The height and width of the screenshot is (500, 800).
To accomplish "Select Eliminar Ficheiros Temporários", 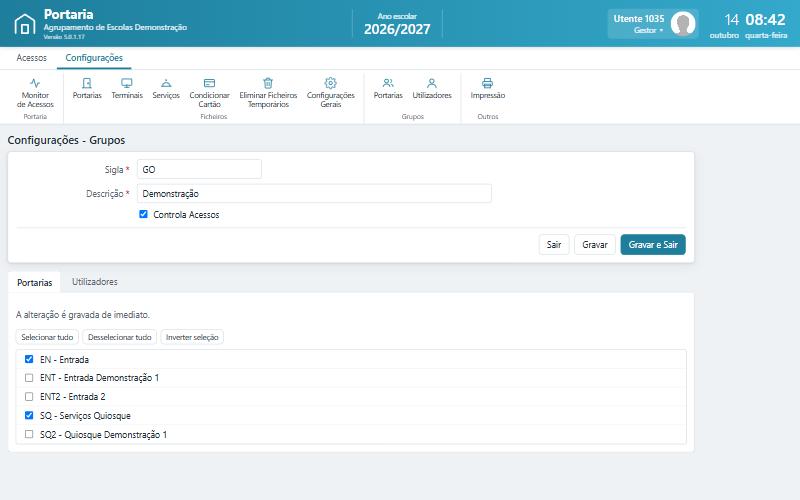I will 268,93.
